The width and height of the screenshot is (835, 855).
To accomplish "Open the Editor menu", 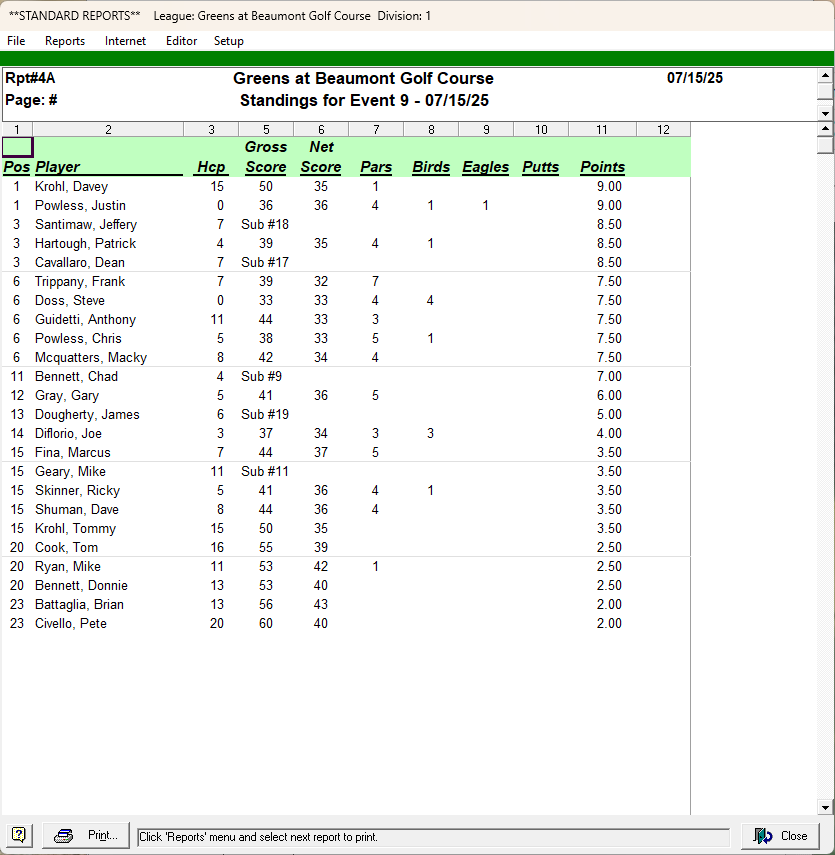I will click(x=181, y=41).
